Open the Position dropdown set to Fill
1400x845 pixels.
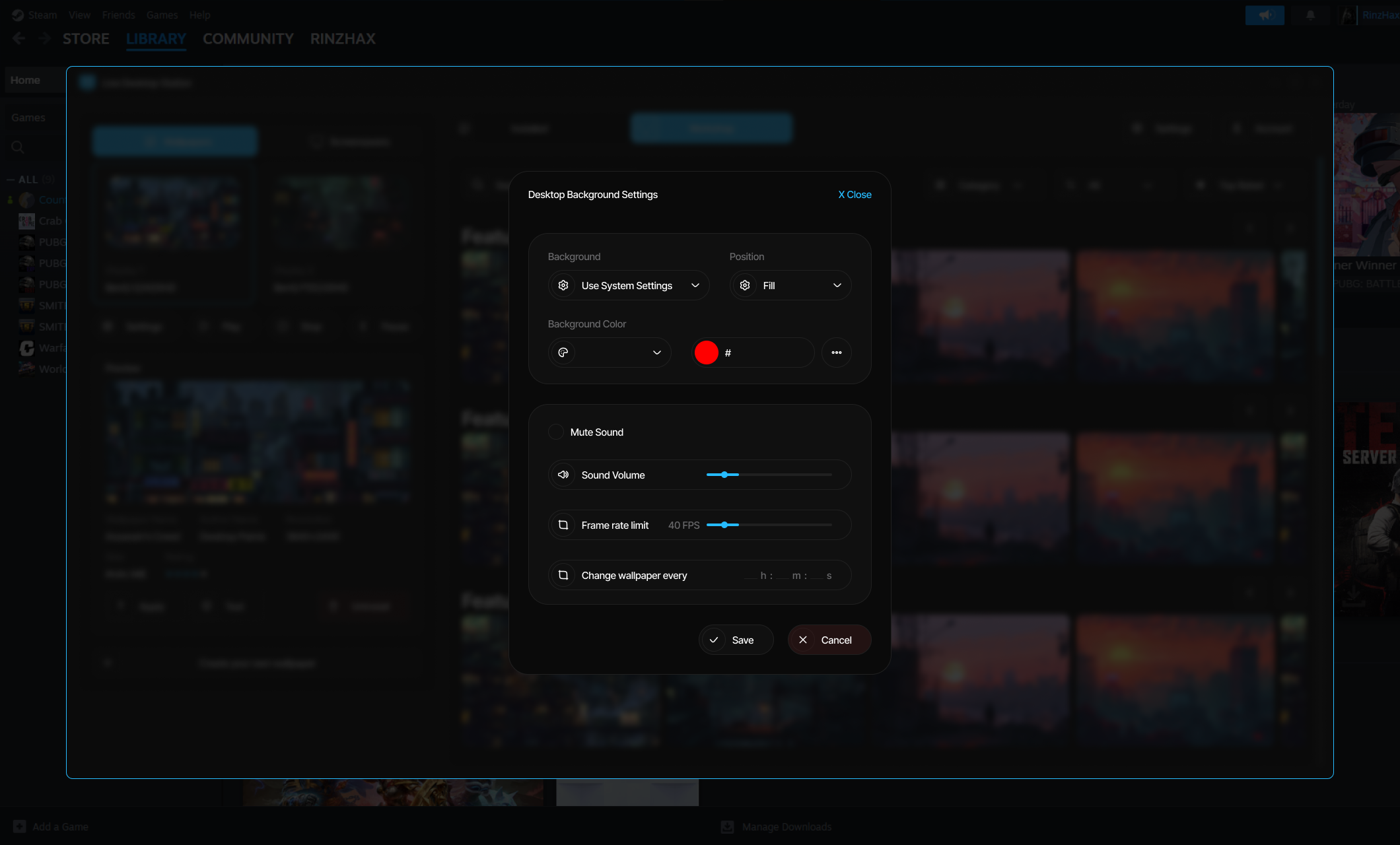[x=790, y=285]
